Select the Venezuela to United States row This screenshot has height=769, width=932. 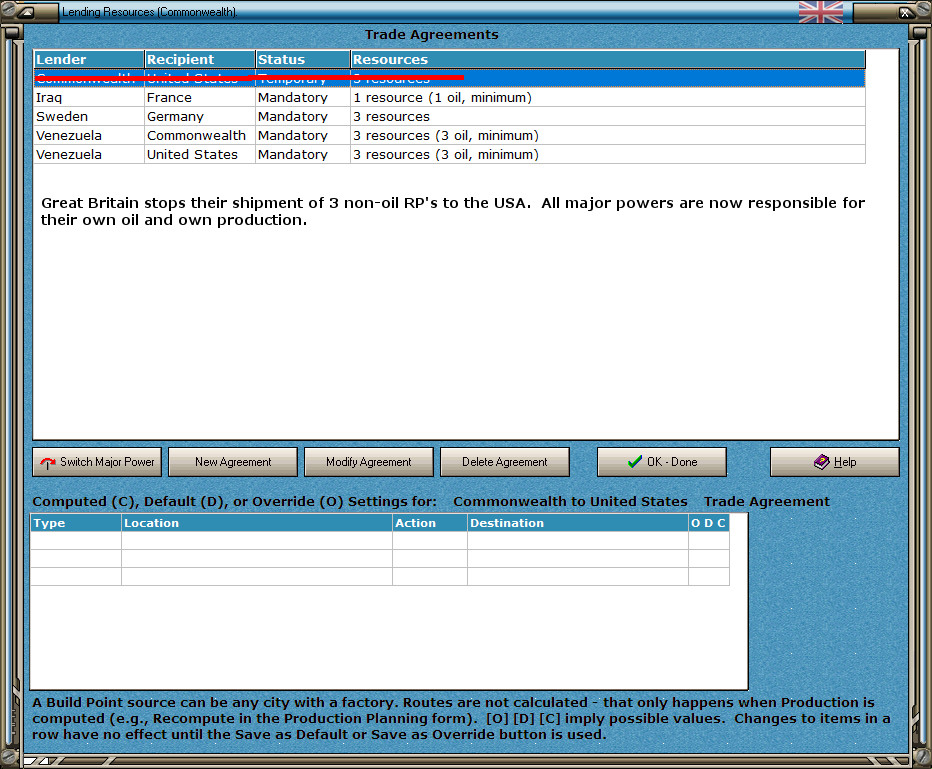449,155
